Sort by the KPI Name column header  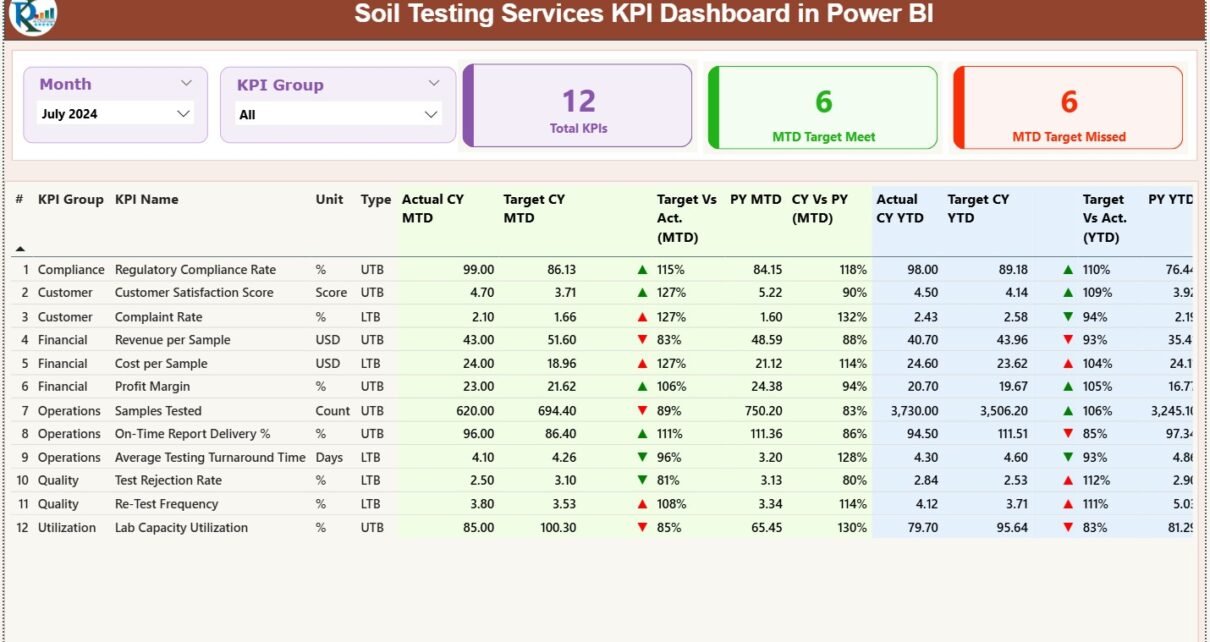[147, 200]
